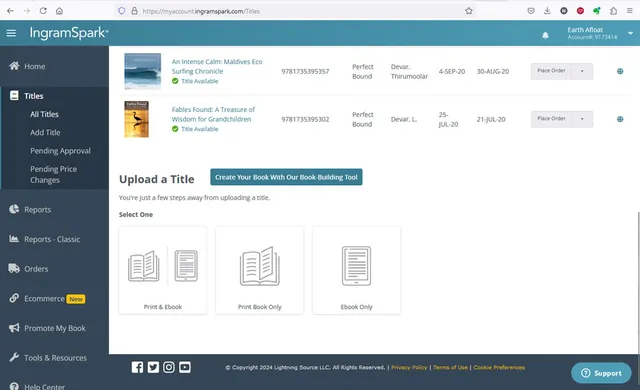The width and height of the screenshot is (640, 390).
Task: Open the hamburger navigation menu
Action: click(x=11, y=33)
